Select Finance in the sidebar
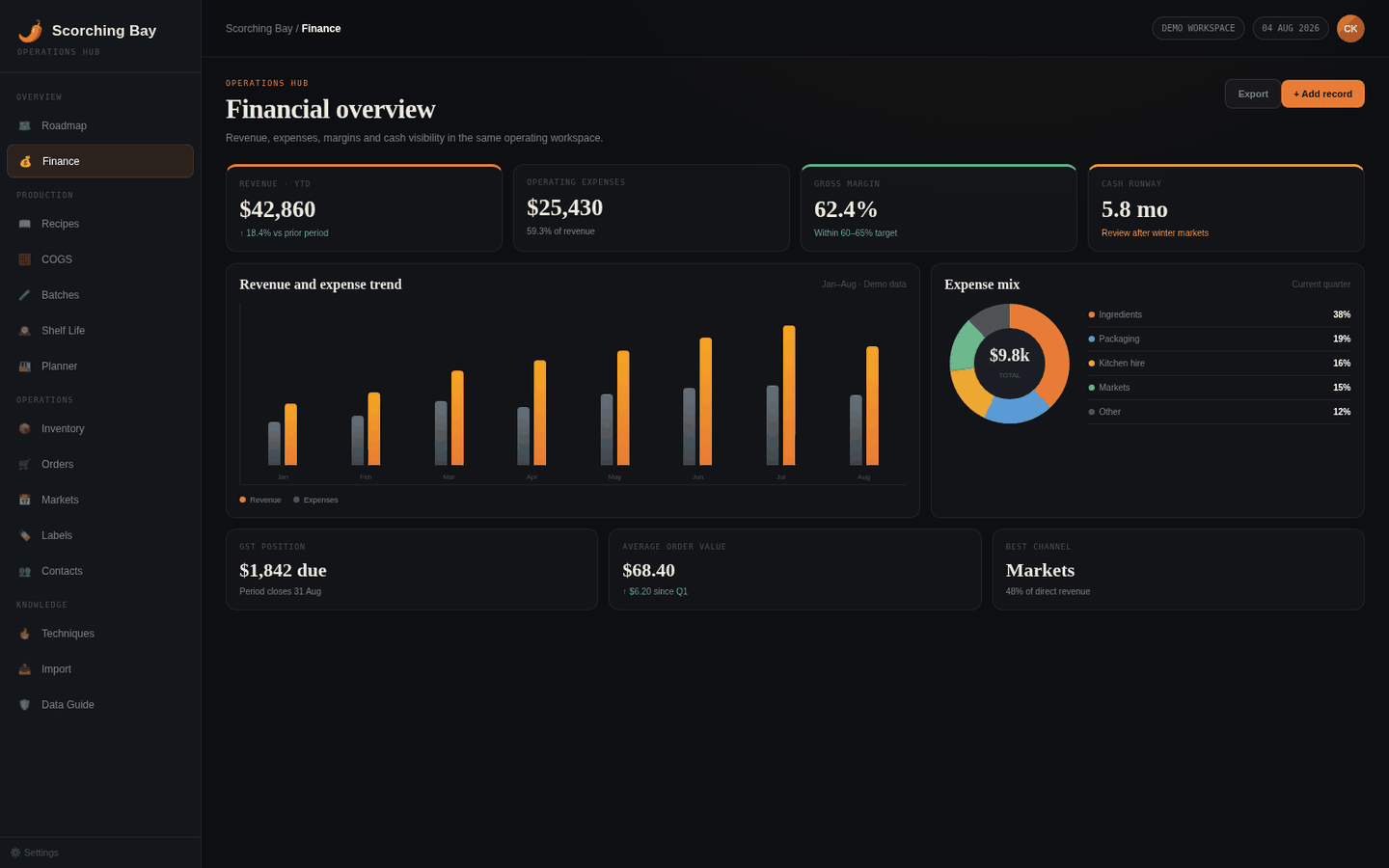The width and height of the screenshot is (1389, 868). click(x=100, y=161)
